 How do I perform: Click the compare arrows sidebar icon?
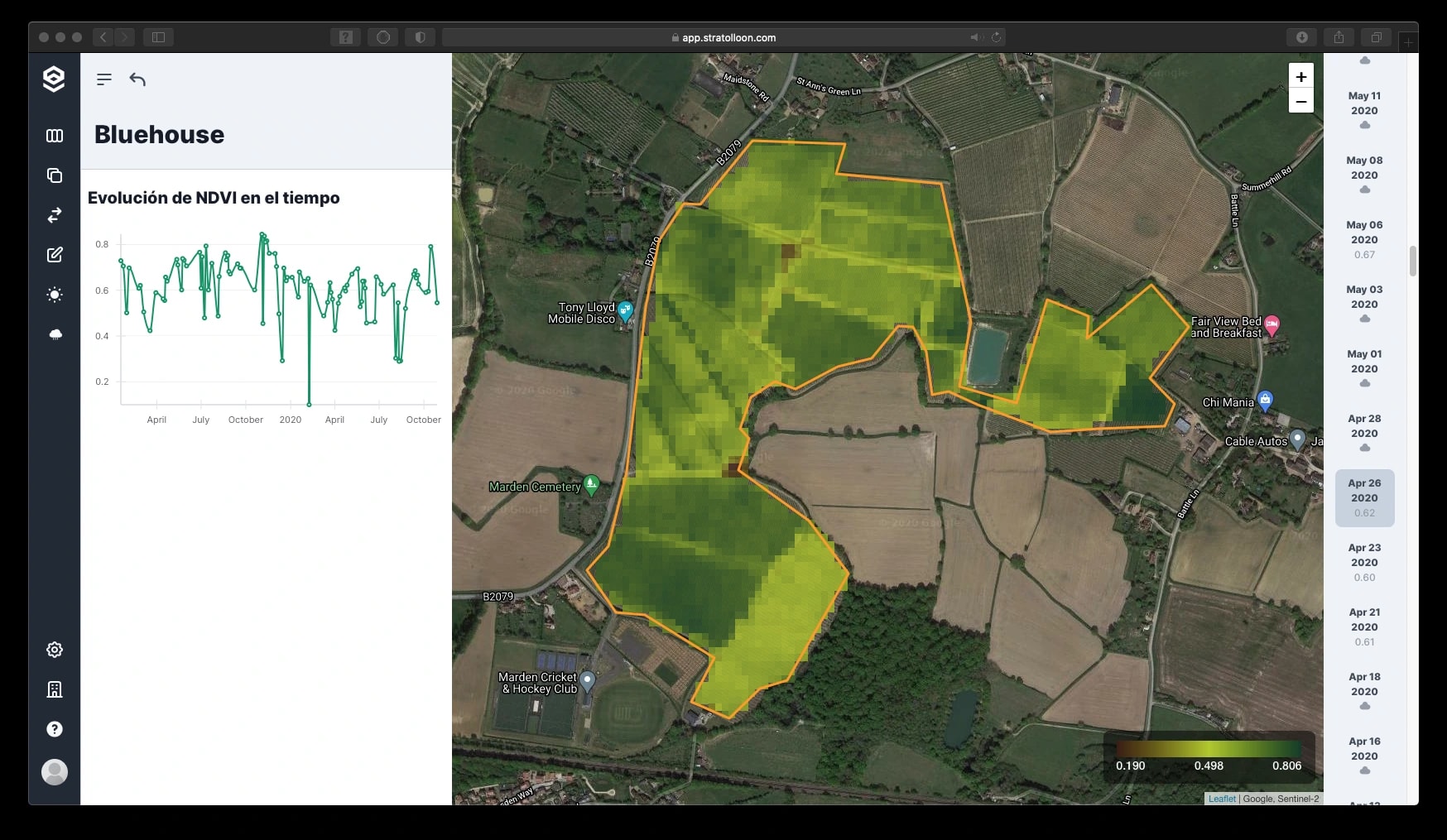point(55,215)
